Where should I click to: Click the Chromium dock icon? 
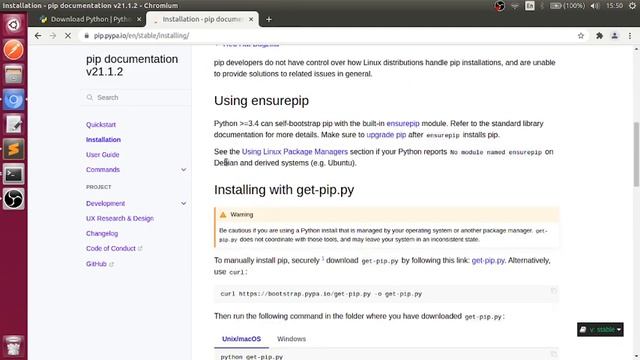(x=13, y=100)
